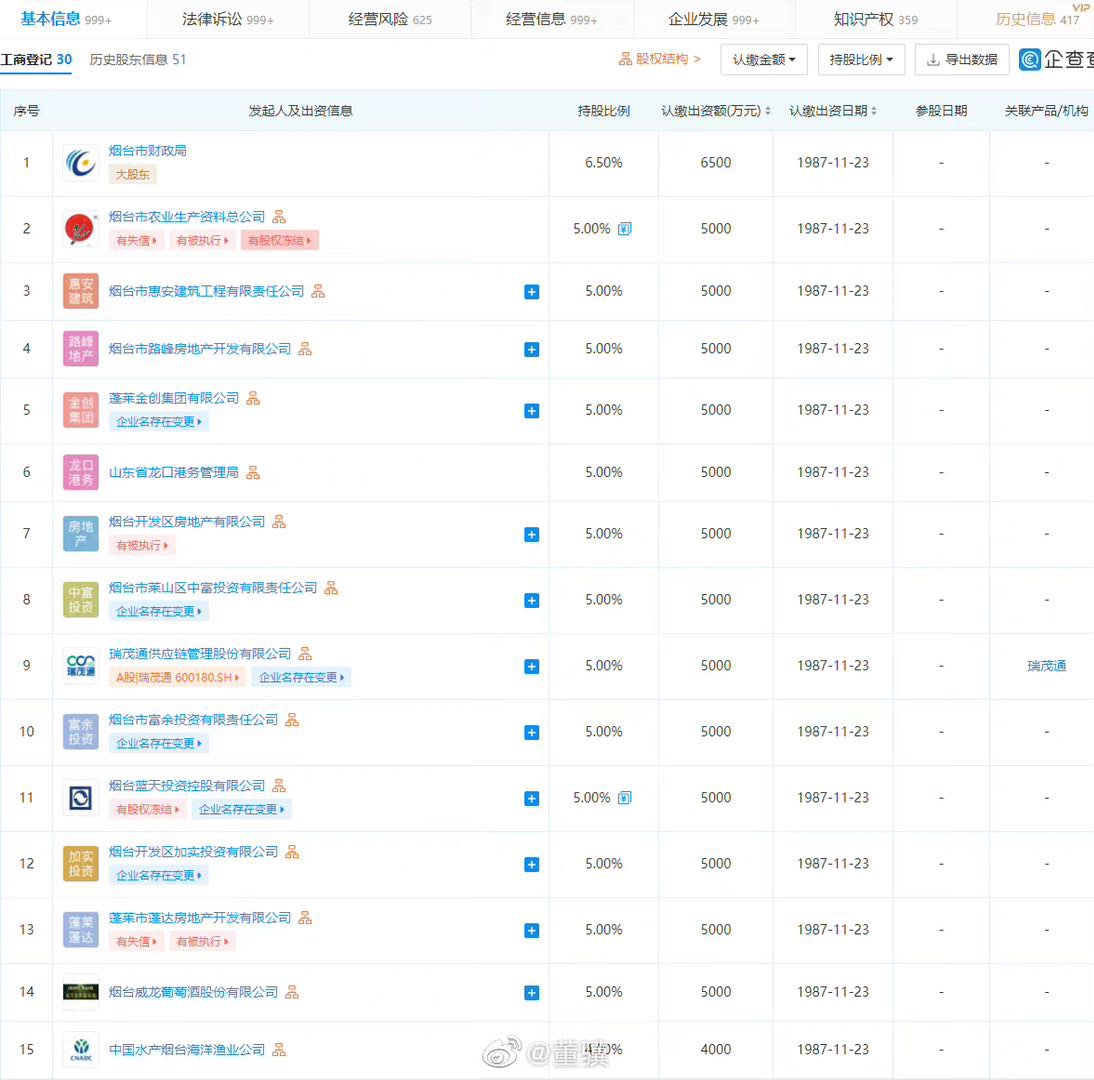
Task: Click the 导出数据 export button
Action: pos(962,60)
